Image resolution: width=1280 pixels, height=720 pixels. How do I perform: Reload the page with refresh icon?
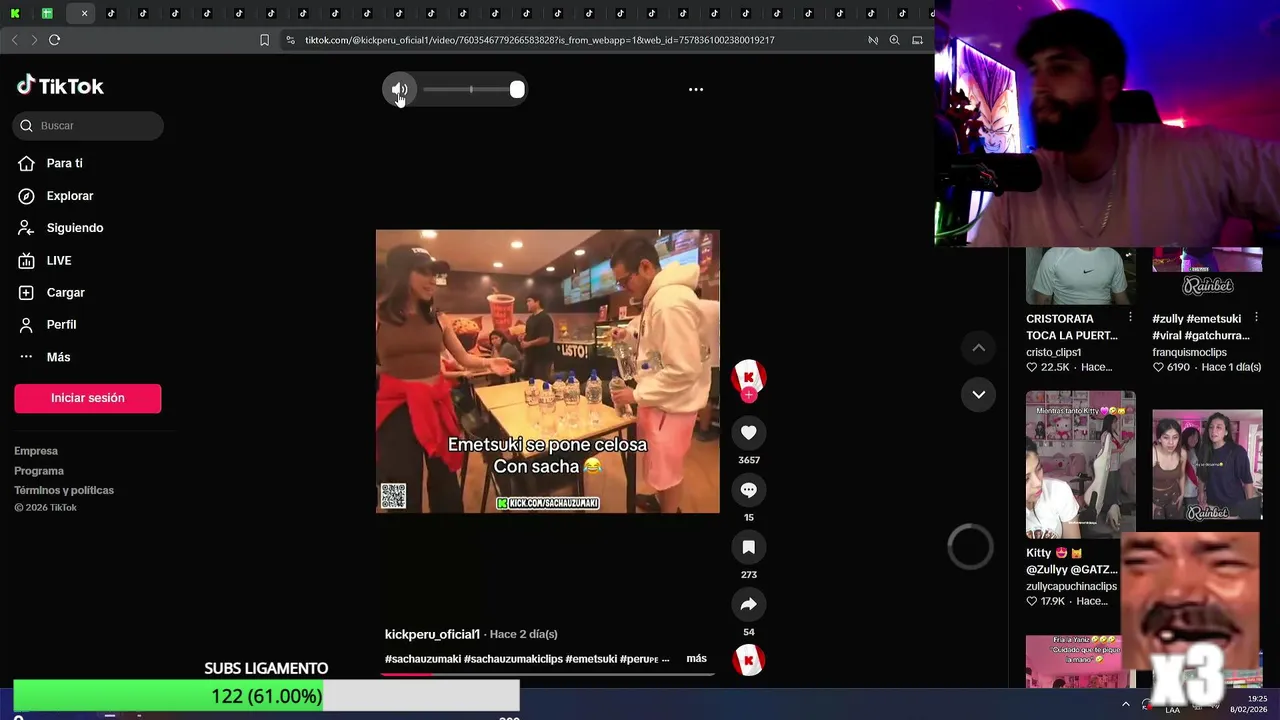[54, 40]
